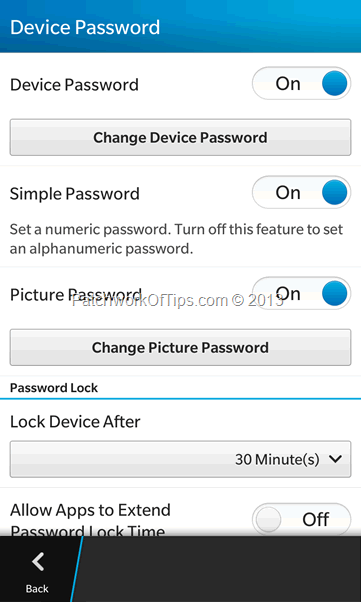
Task: Turn off the Device Password switch
Action: 301,83
